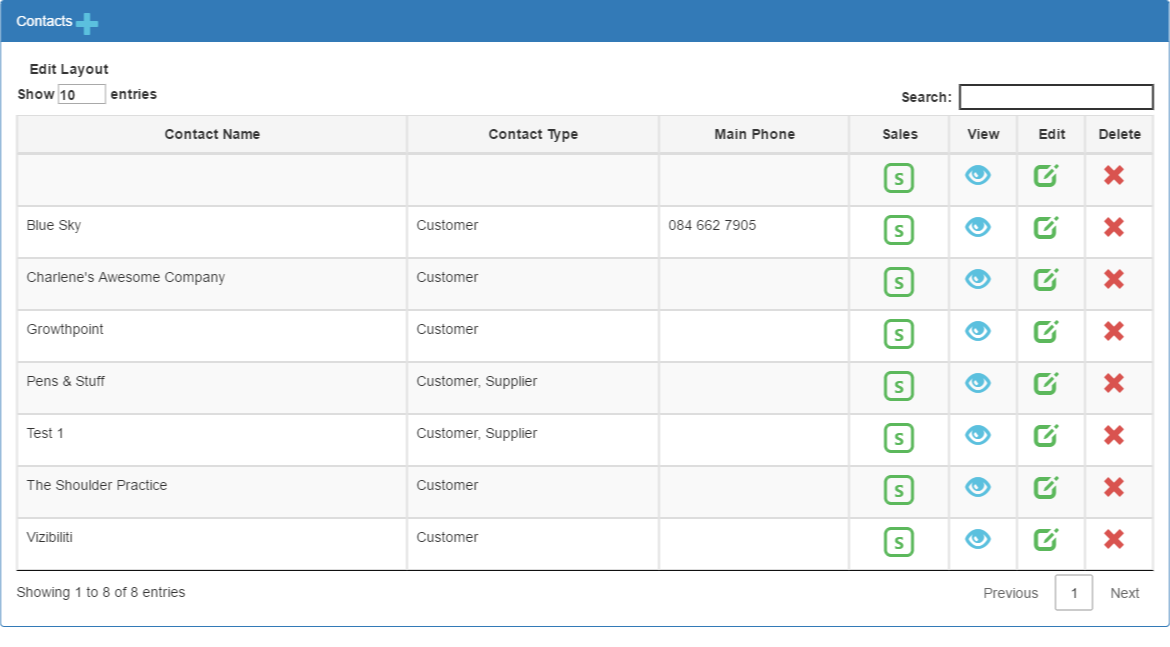Go to the Next page

1124,593
